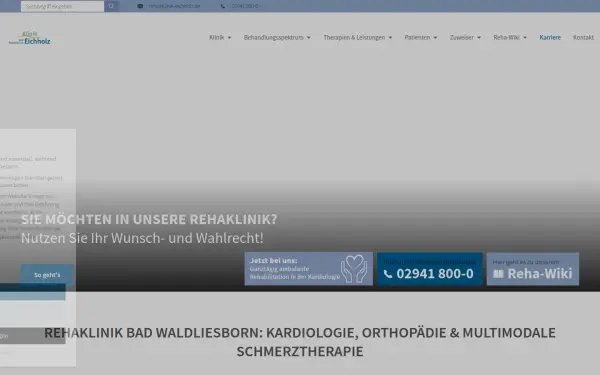Open the Kontakt page
Screen dimensions: 600x375
pyautogui.click(x=583, y=37)
